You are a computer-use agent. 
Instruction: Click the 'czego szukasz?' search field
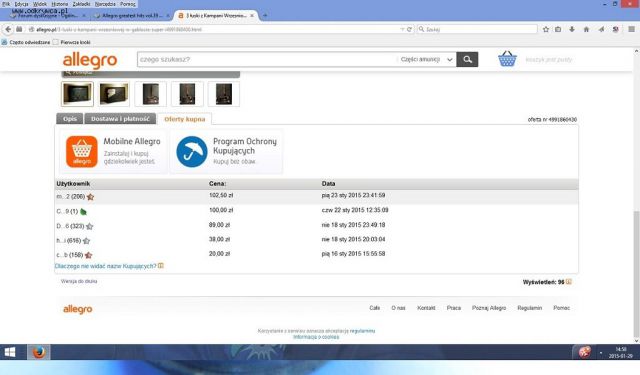(267, 60)
